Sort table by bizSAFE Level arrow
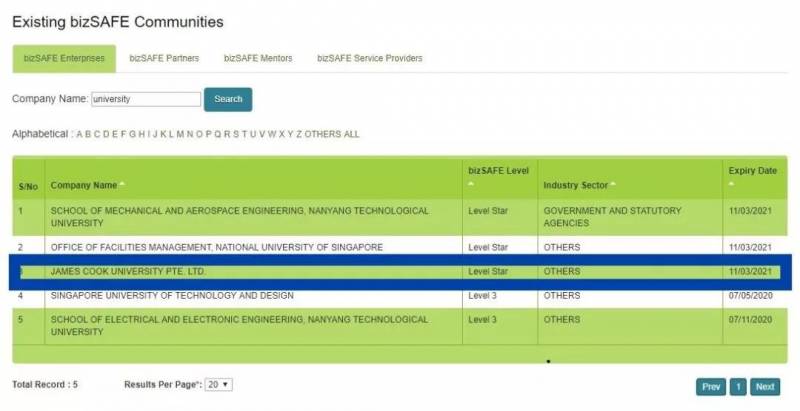800x411 pixels. coord(472,184)
